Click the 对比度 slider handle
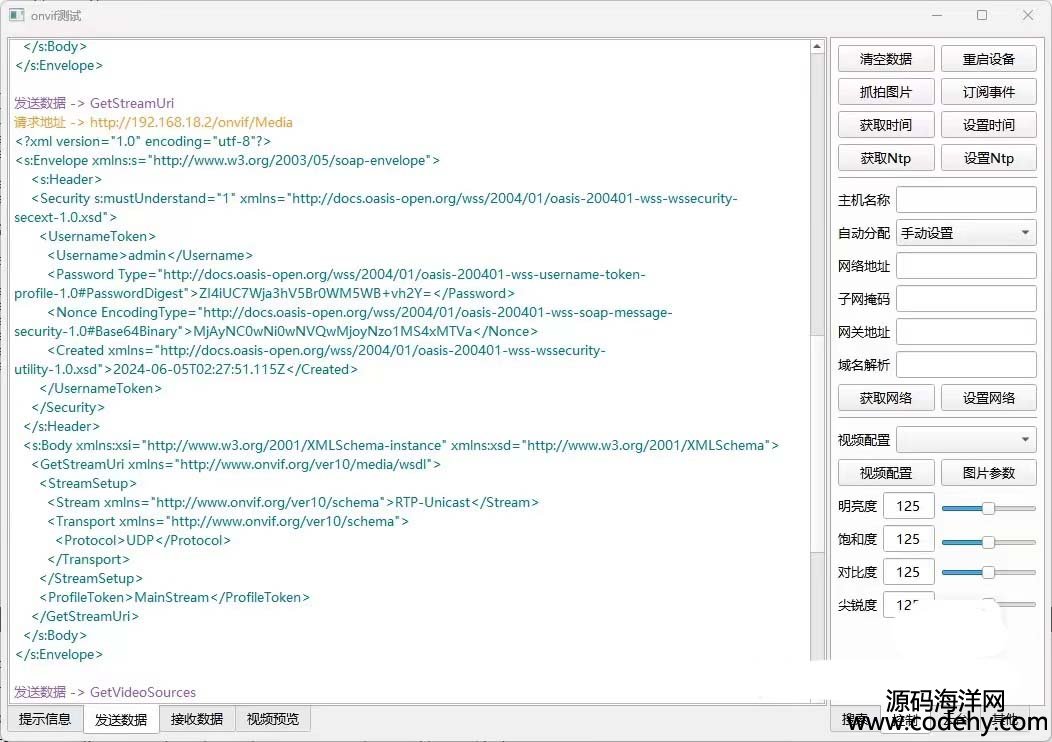Image resolution: width=1052 pixels, height=742 pixels. pos(988,572)
